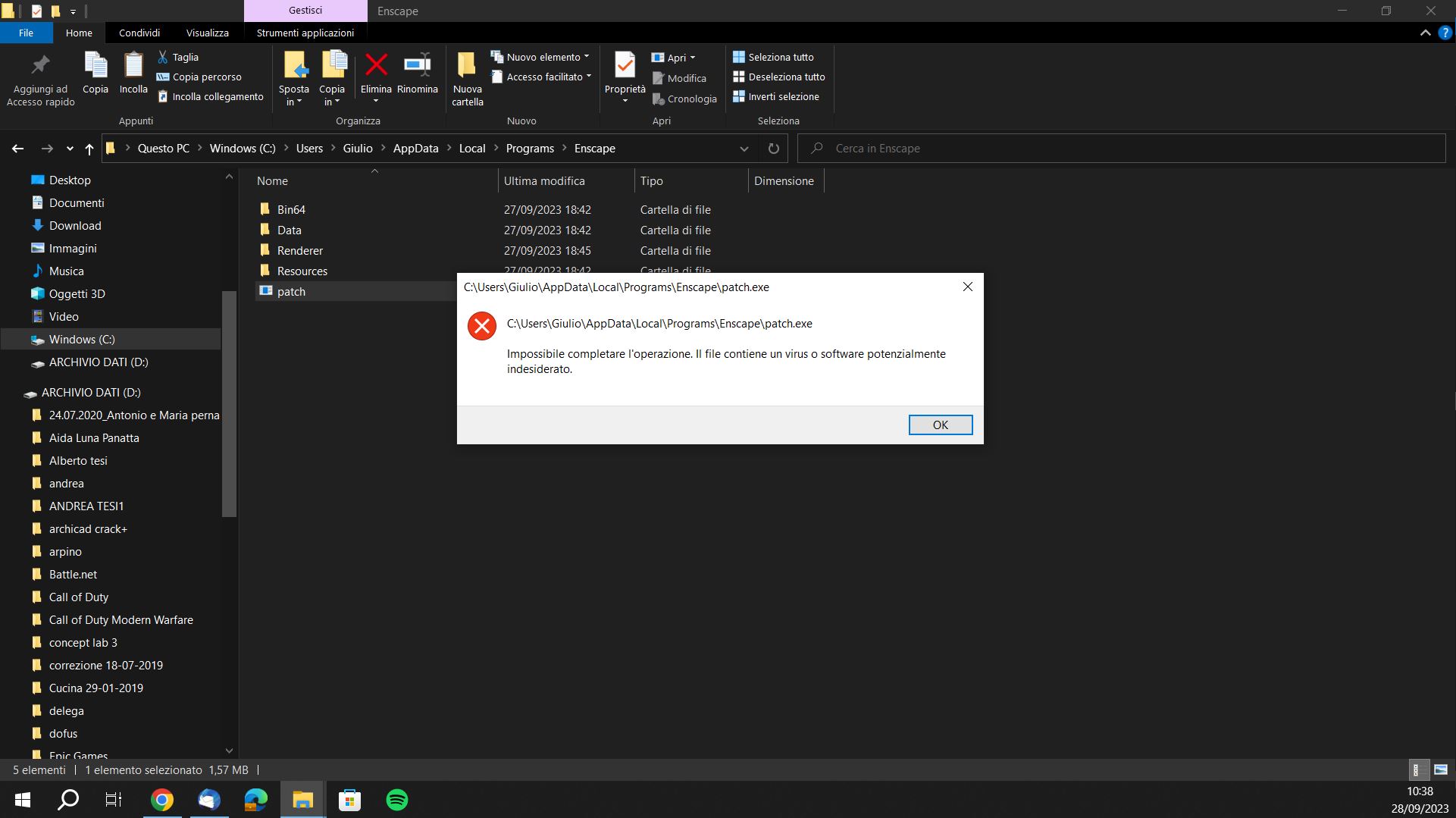
Task: Go up one folder level arrow
Action: pyautogui.click(x=89, y=149)
